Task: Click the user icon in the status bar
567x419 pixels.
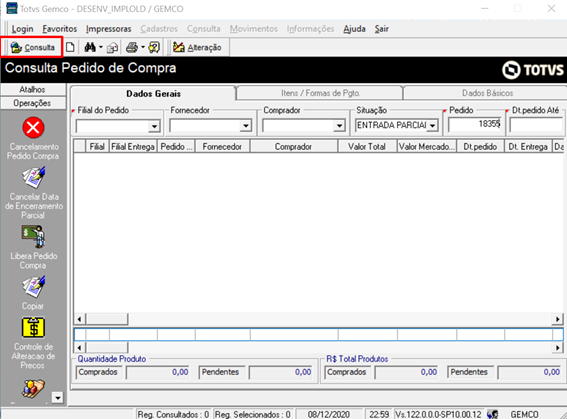Action: [x=493, y=414]
